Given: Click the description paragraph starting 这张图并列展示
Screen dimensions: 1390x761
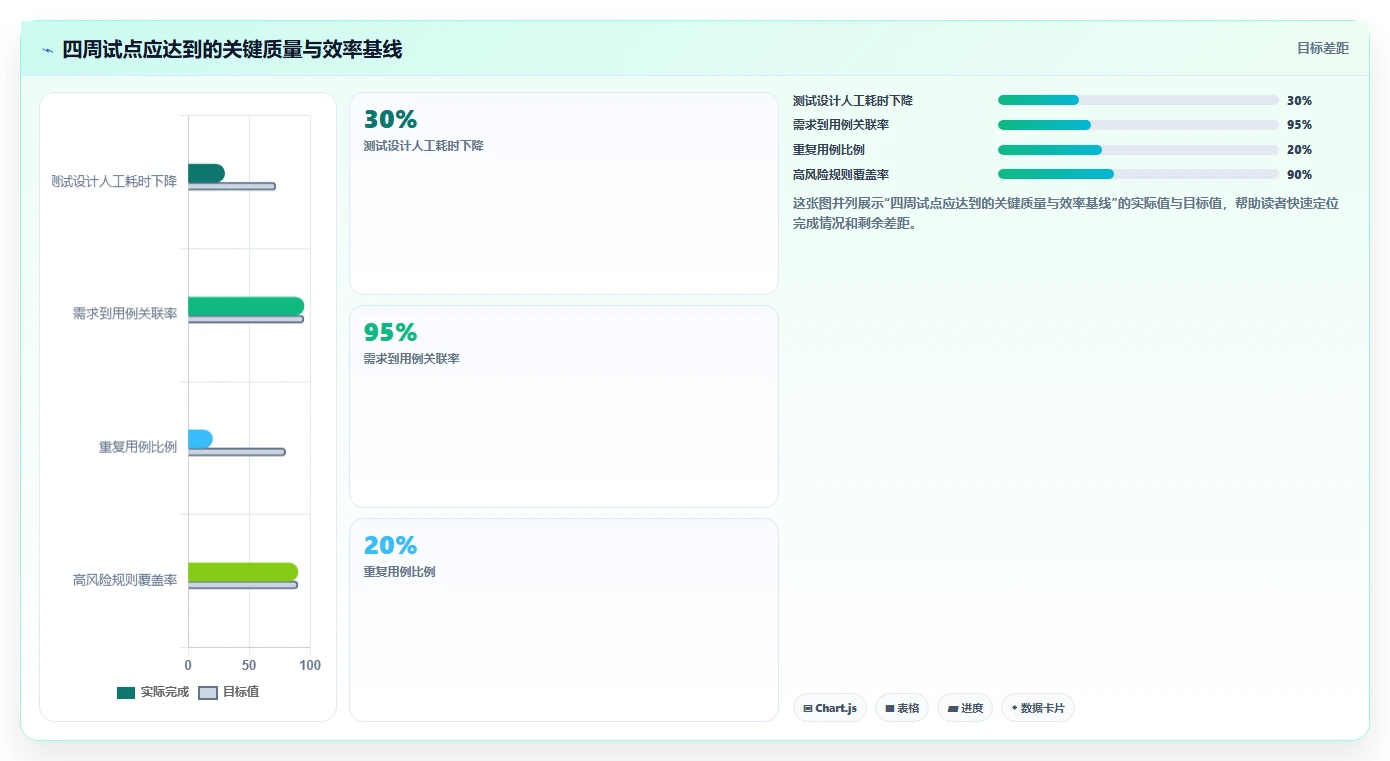Looking at the screenshot, I should (x=1066, y=213).
